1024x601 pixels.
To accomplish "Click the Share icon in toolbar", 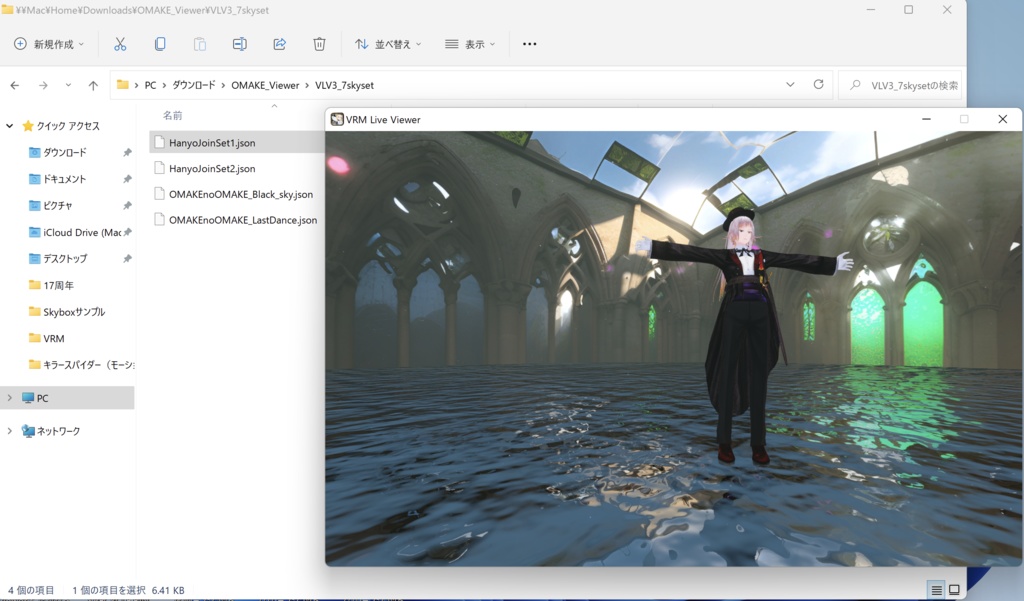I will [279, 44].
